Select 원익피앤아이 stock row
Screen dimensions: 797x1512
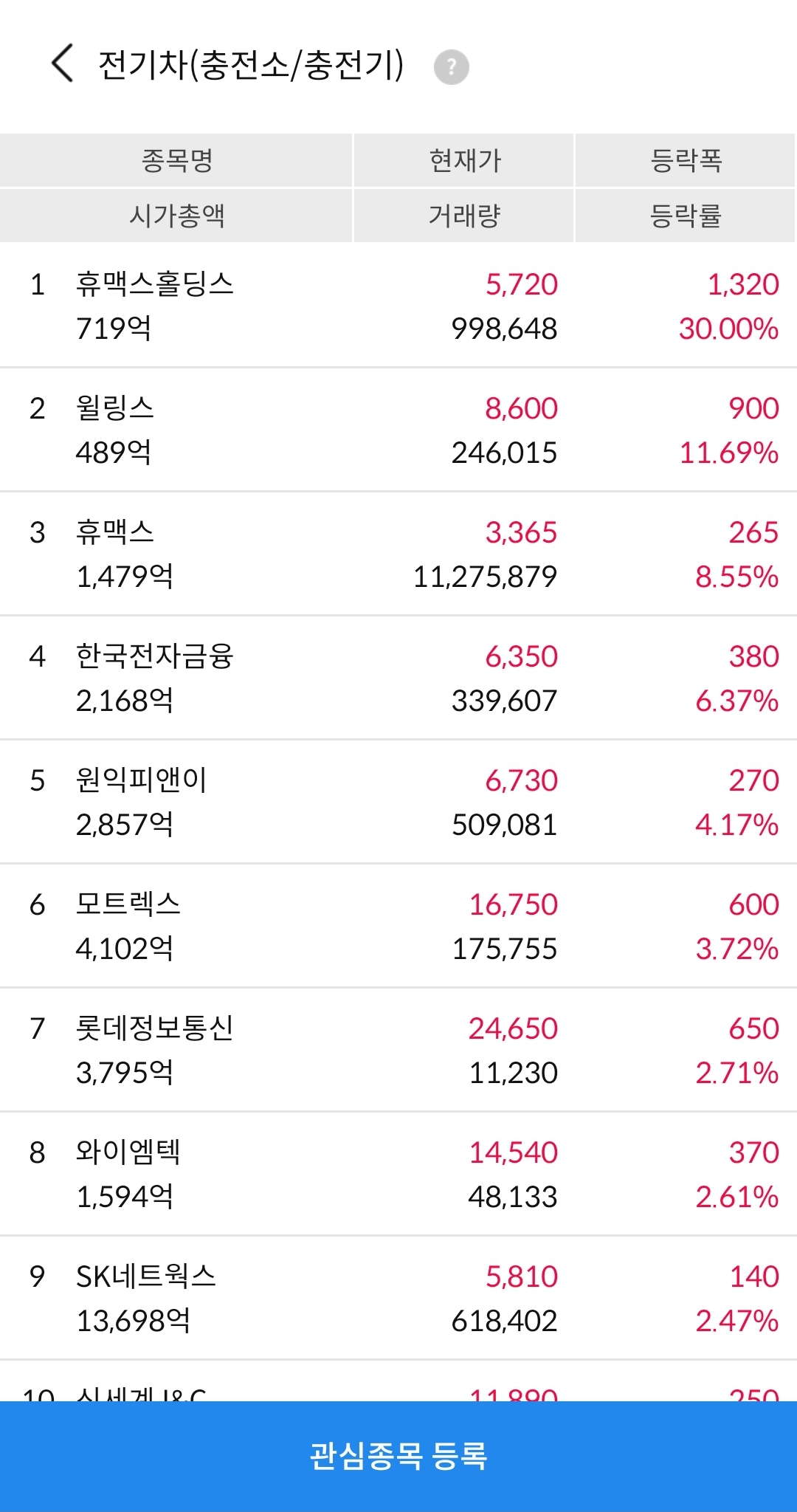(398, 802)
